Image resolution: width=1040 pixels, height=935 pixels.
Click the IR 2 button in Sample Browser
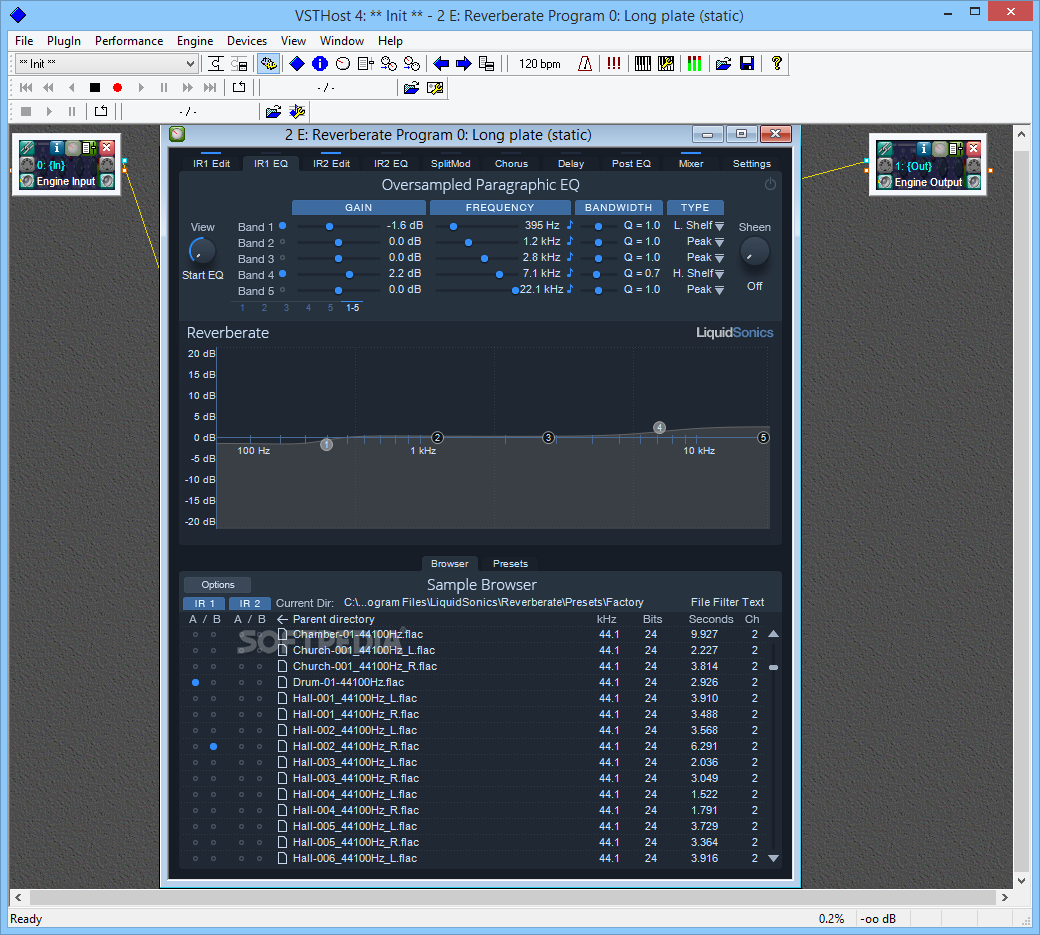click(249, 603)
